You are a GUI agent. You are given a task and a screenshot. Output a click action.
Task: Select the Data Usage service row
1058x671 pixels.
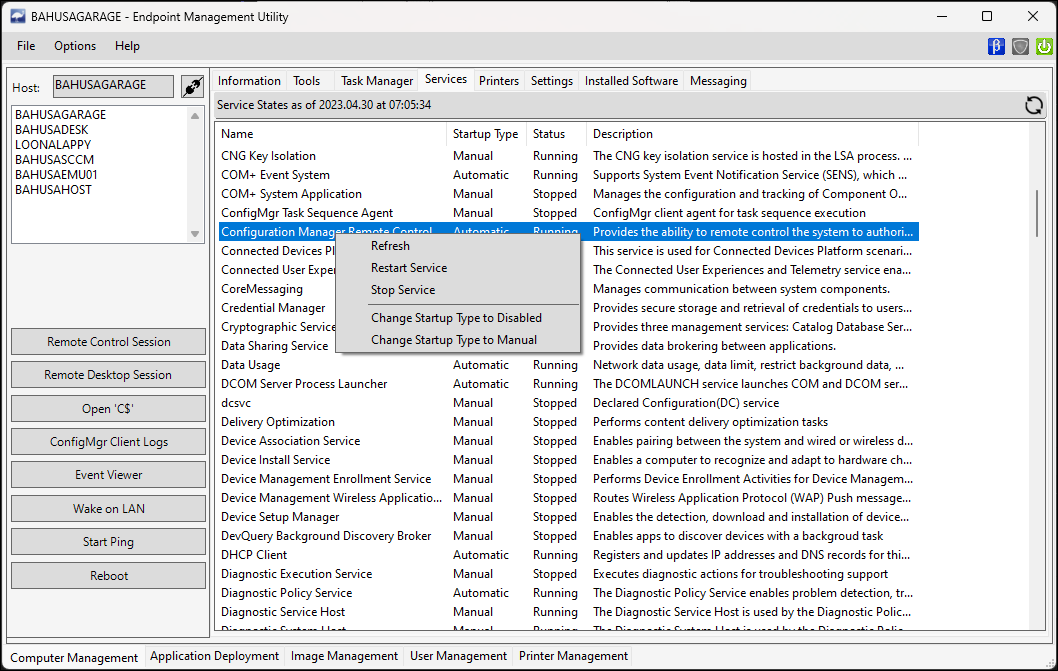[x=568, y=365]
